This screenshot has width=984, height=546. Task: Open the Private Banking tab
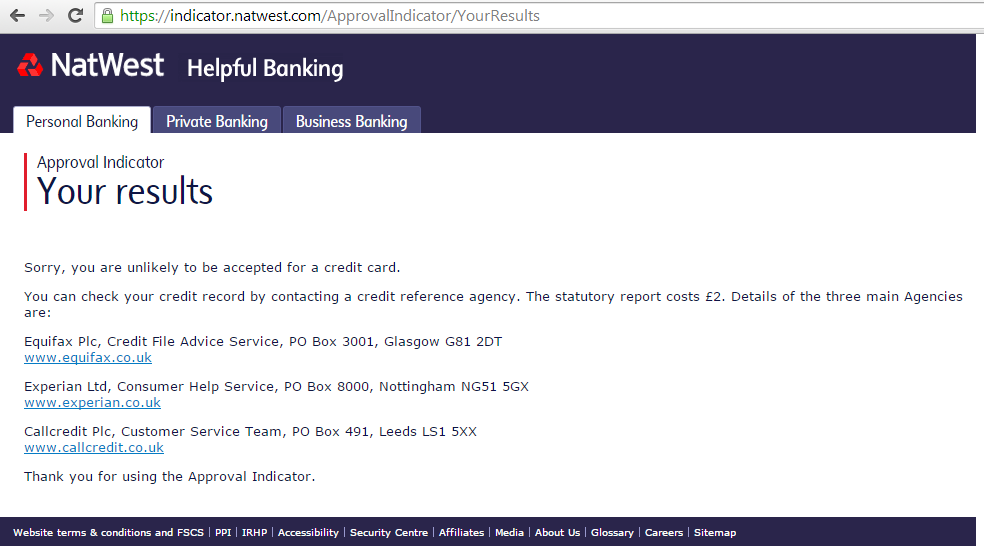tap(217, 120)
